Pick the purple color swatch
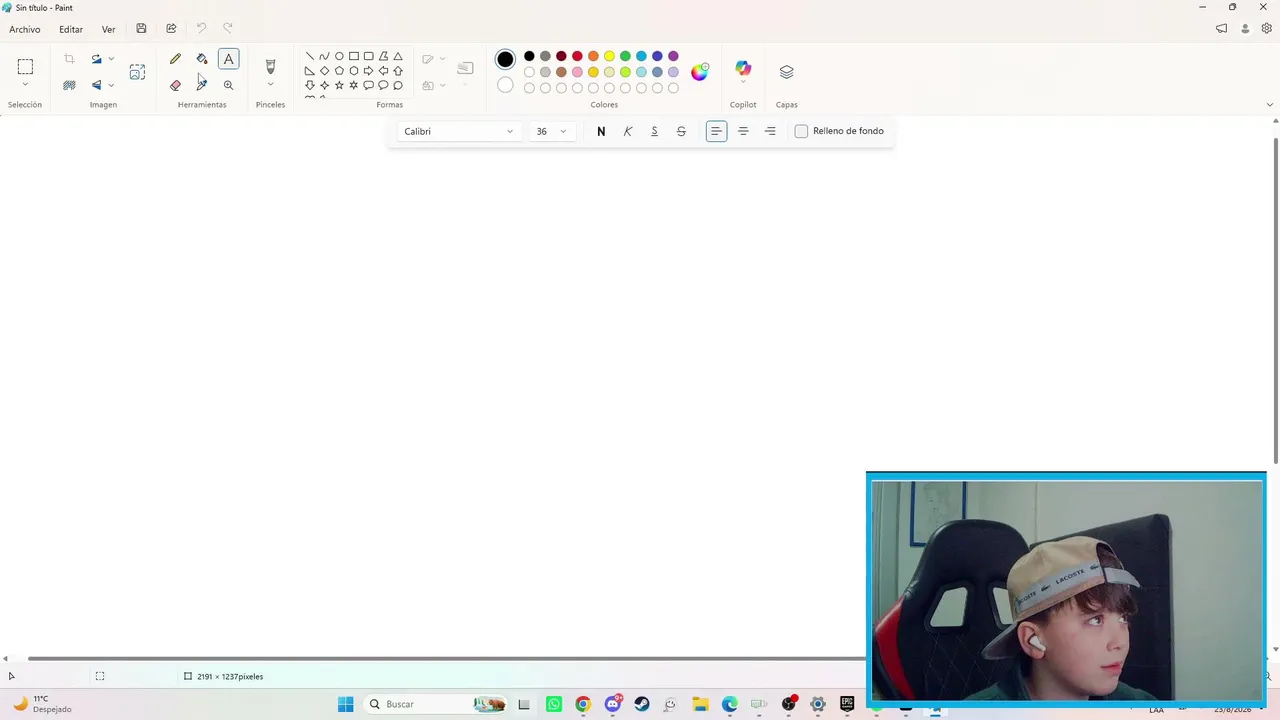 click(x=673, y=56)
